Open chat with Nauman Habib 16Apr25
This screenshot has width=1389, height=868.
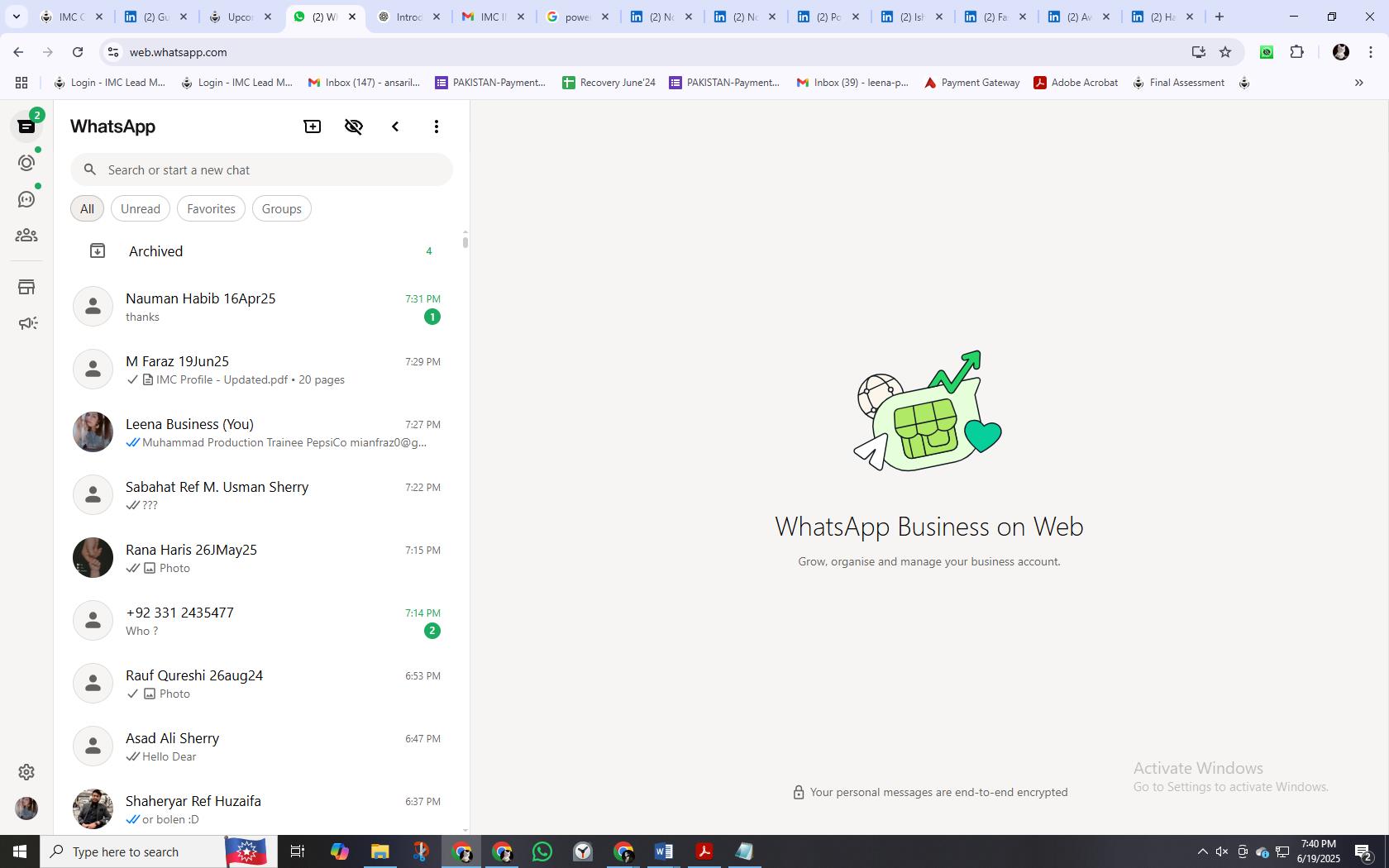[x=260, y=307]
